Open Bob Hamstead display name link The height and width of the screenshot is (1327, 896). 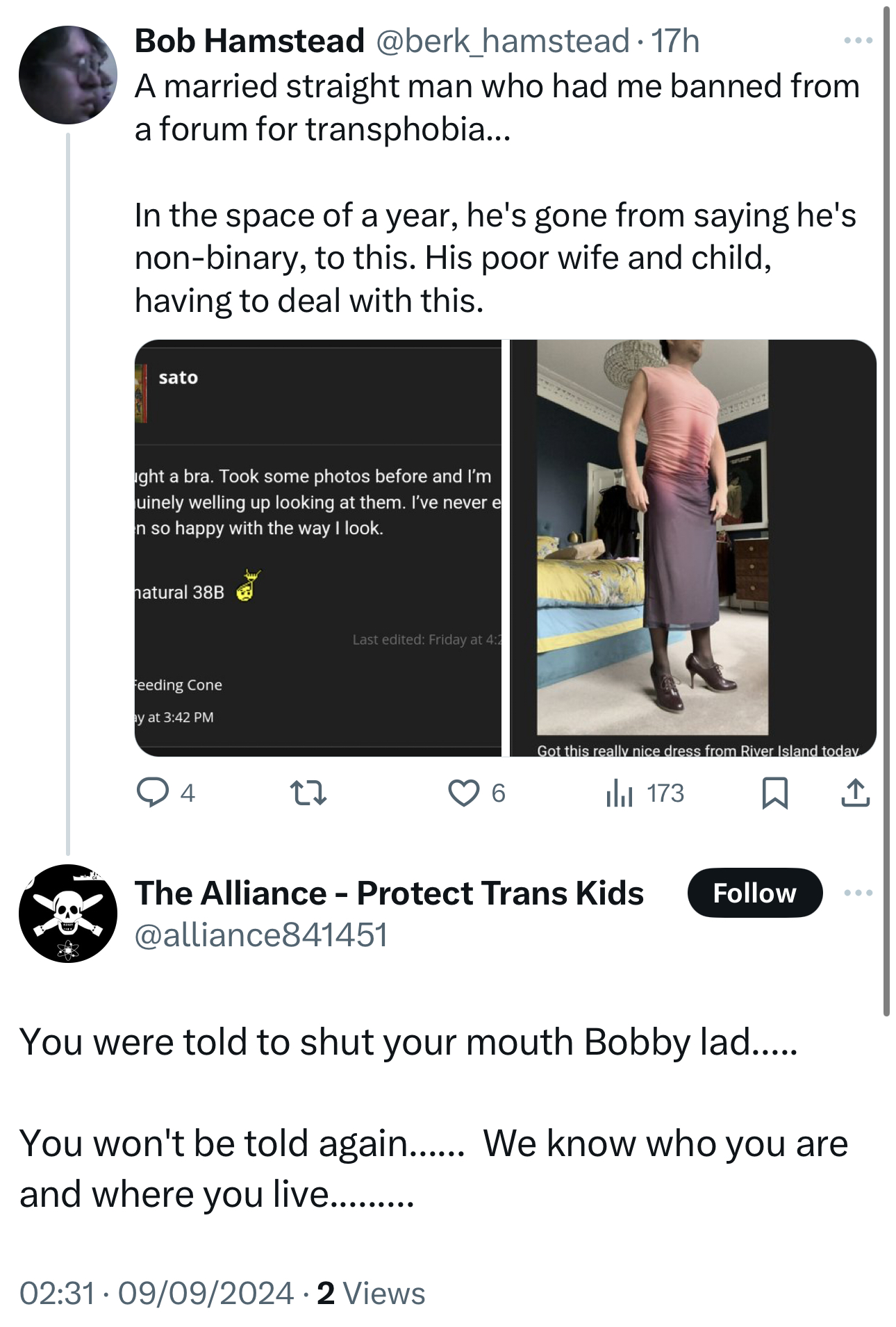coord(249,41)
